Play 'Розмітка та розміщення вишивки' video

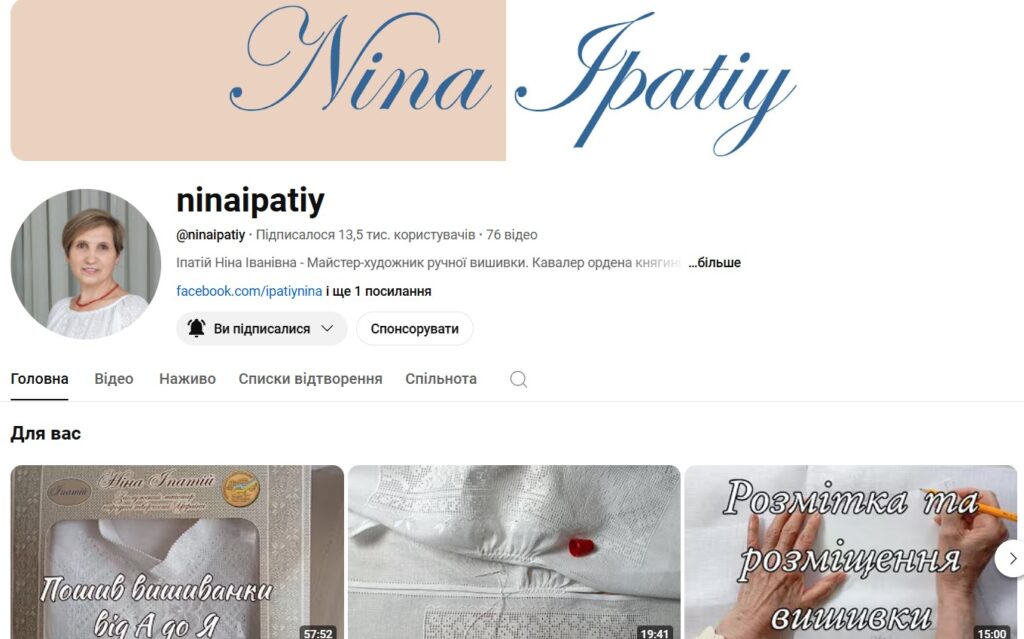point(851,552)
